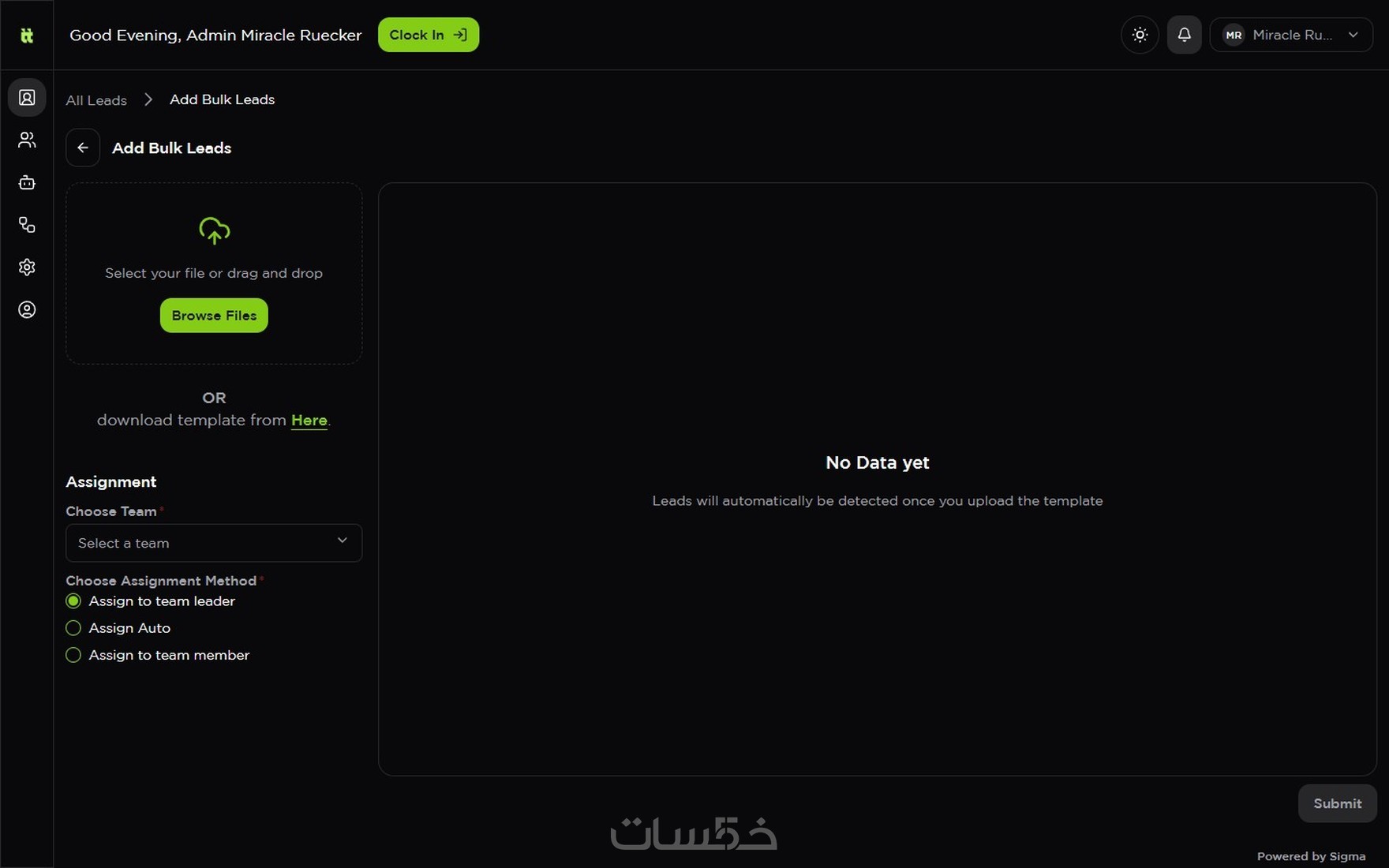Navigate to All Leads breadcrumb

point(96,100)
